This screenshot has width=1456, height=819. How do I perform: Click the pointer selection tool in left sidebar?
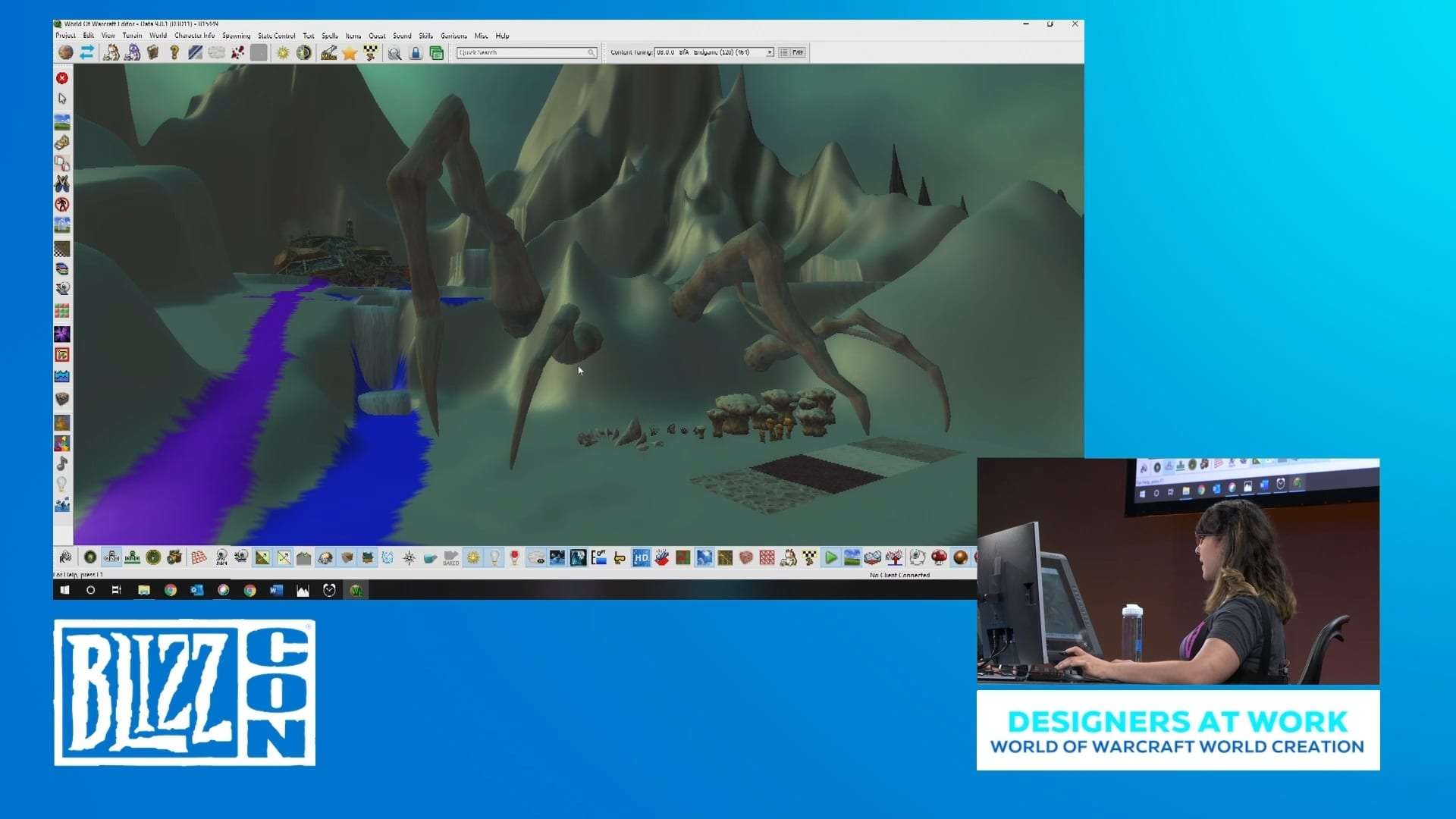[62, 99]
